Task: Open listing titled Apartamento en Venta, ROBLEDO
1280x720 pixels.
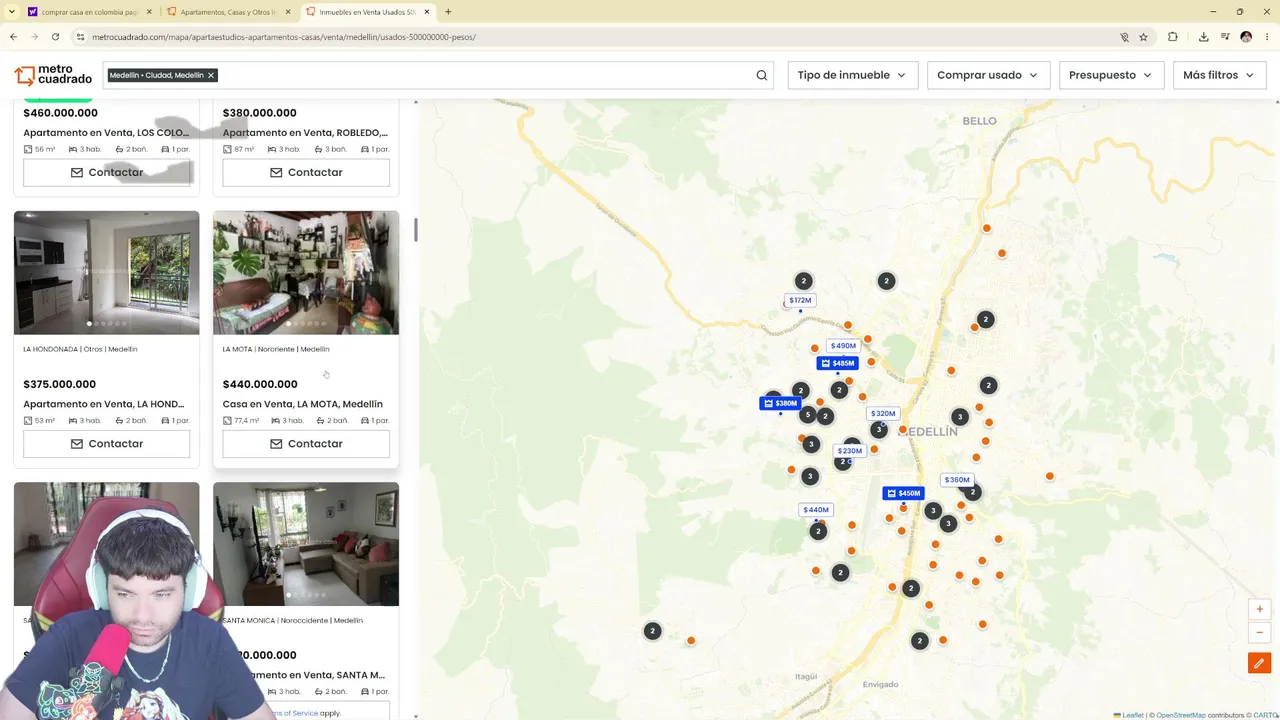Action: tap(305, 132)
